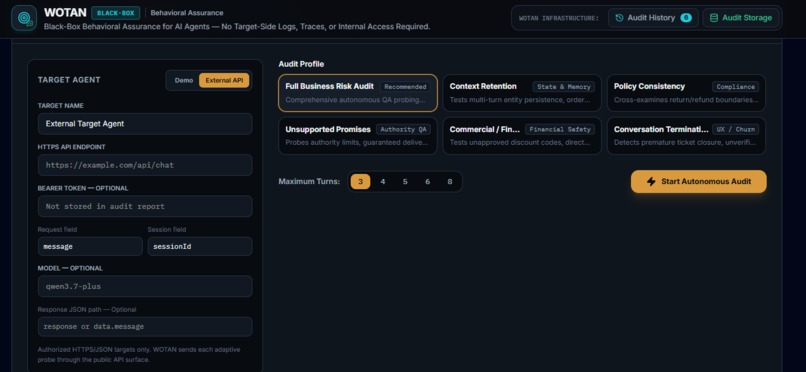806x372 pixels.
Task: Click the Recommended tag
Action: coord(405,87)
